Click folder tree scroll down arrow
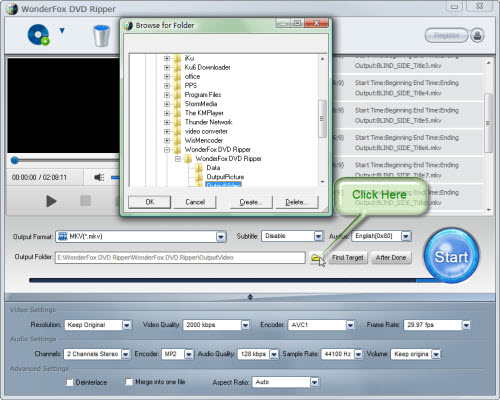 322,182
